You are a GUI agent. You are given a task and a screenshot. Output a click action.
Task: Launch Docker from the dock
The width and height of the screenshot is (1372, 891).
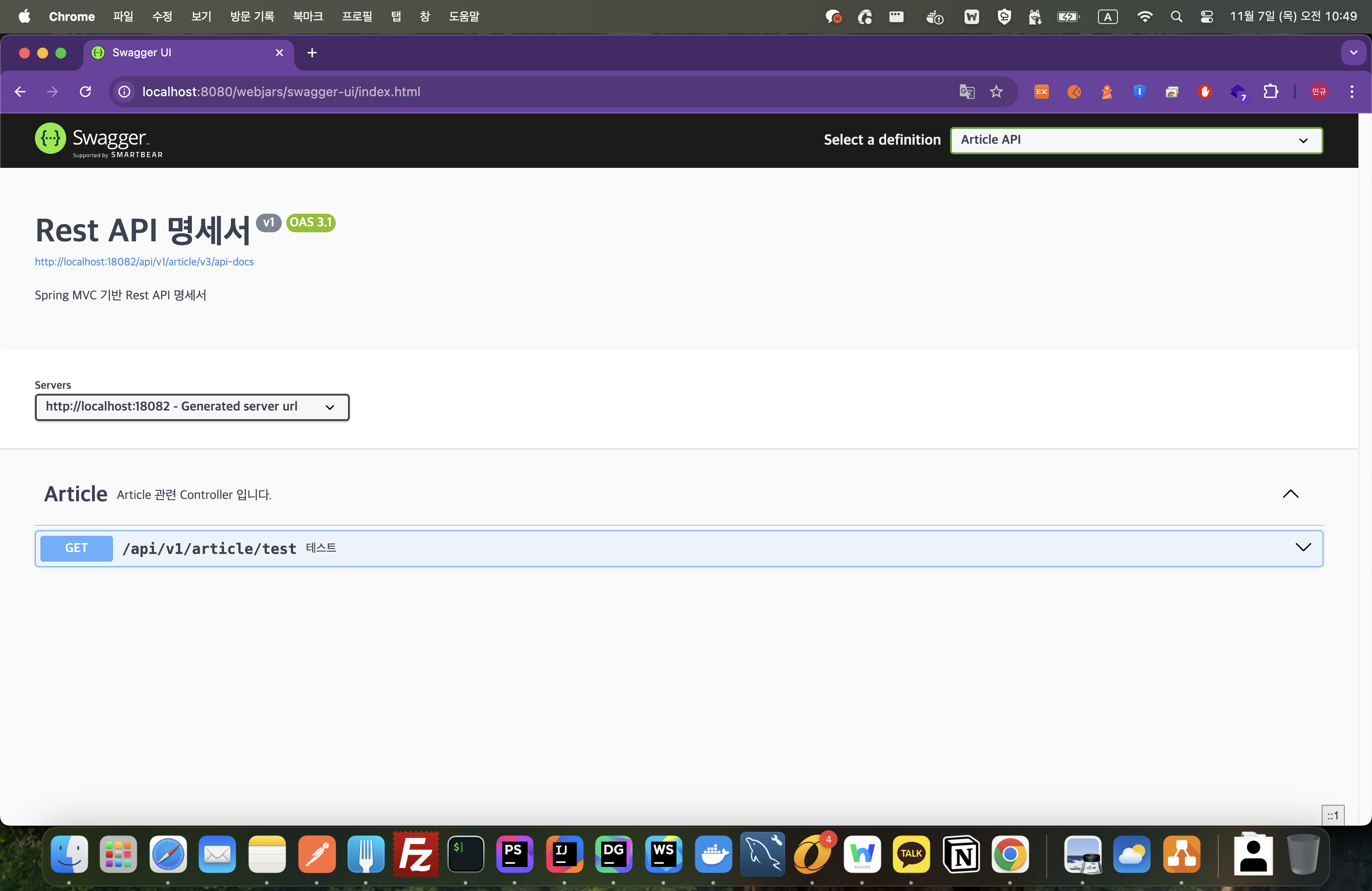click(x=713, y=853)
